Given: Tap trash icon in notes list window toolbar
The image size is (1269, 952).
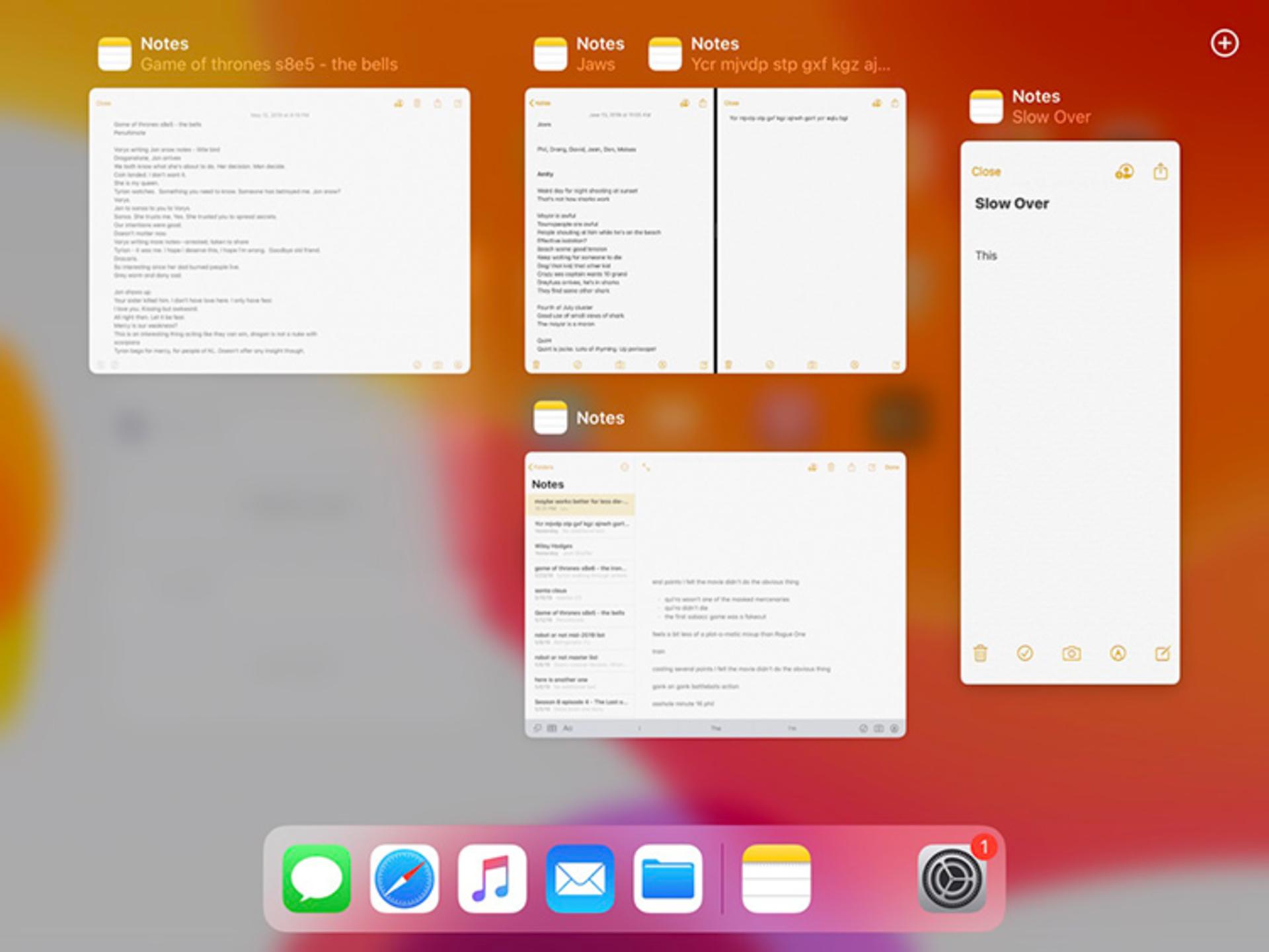Looking at the screenshot, I should (x=831, y=467).
